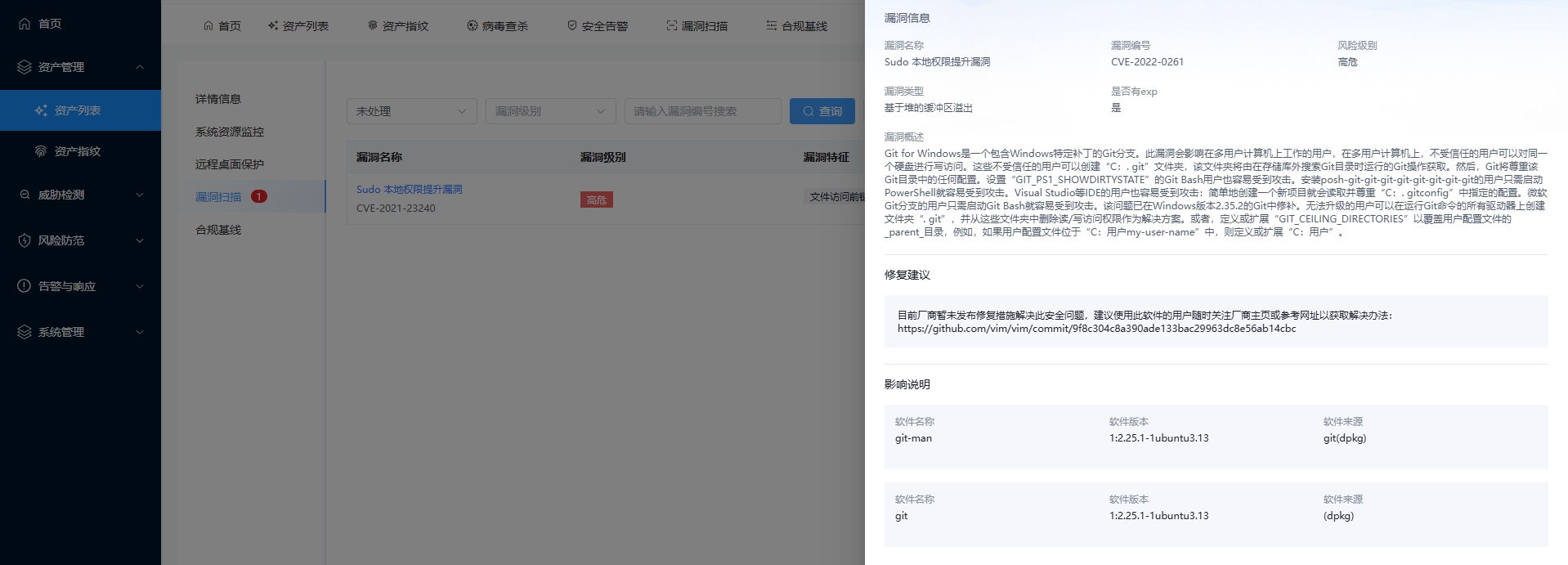Image resolution: width=1568 pixels, height=565 pixels.
Task: Click the blue 查询 search button
Action: [822, 111]
